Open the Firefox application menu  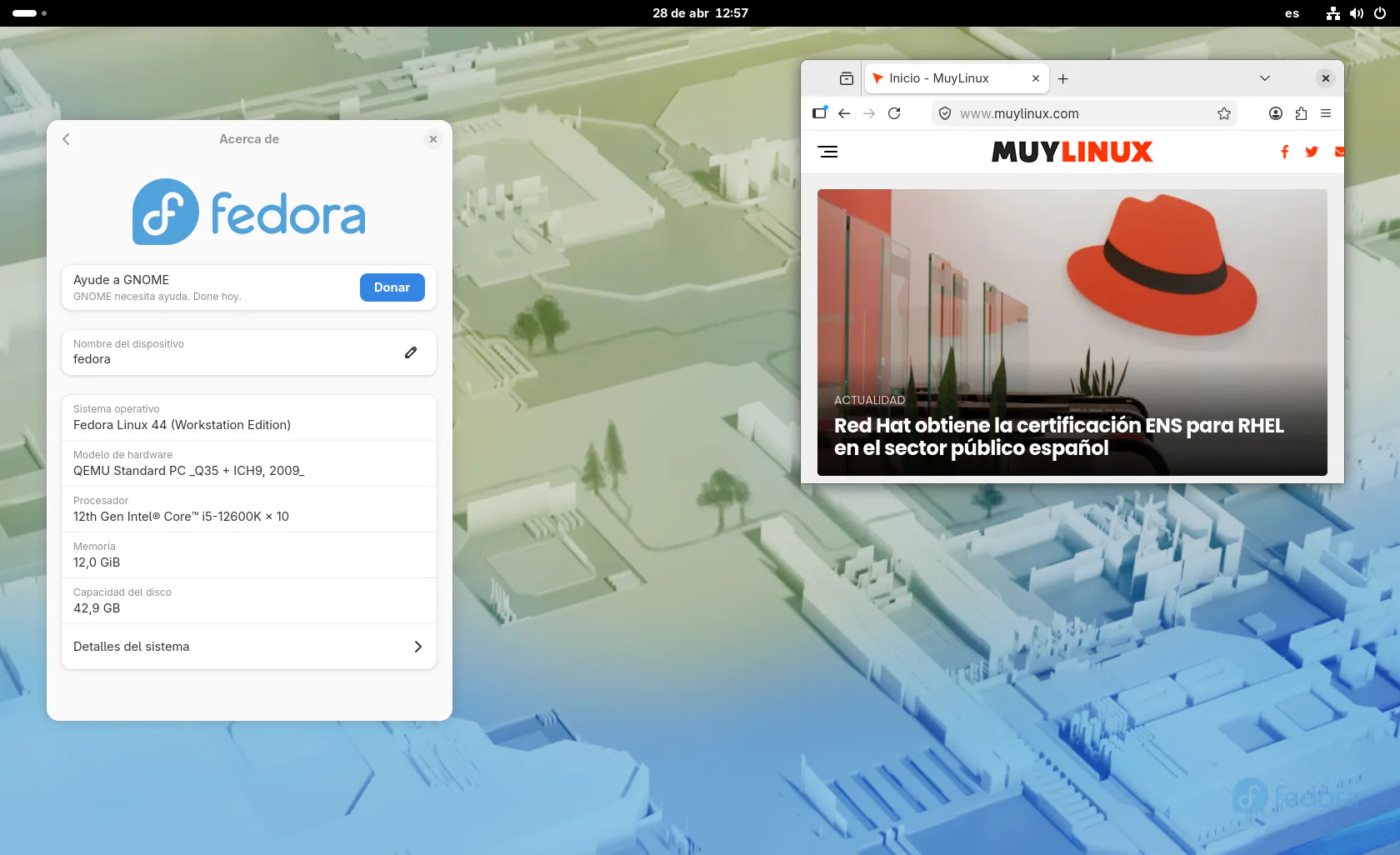tap(1327, 113)
